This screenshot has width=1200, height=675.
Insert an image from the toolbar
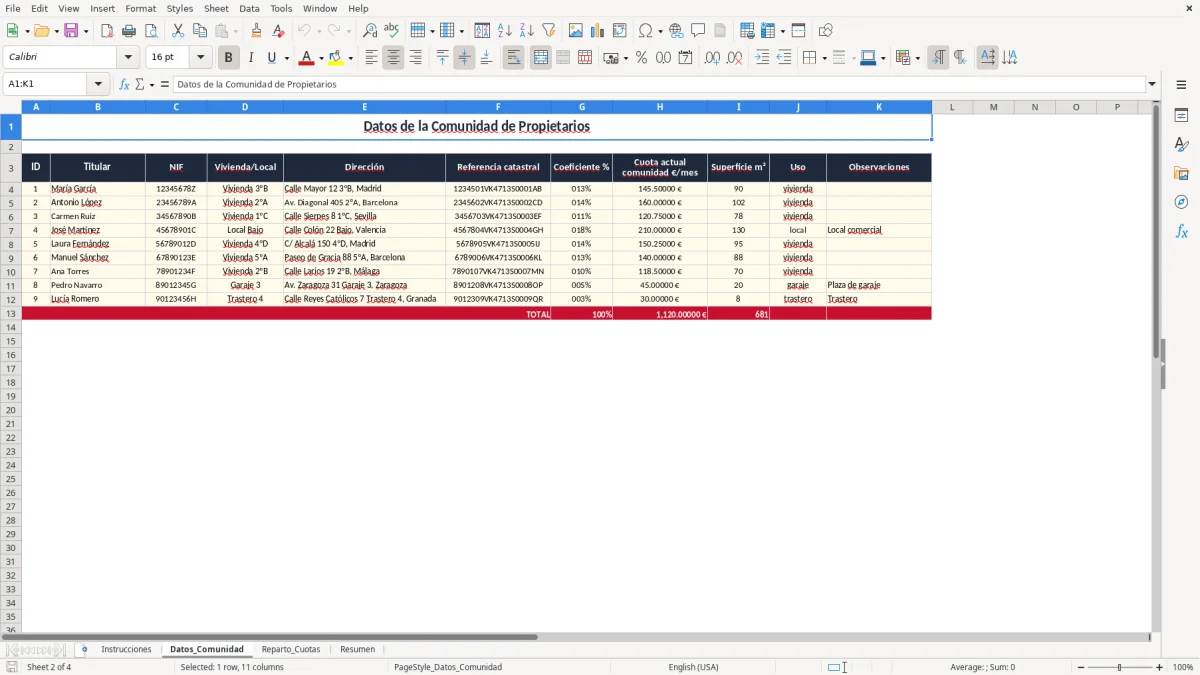click(576, 31)
